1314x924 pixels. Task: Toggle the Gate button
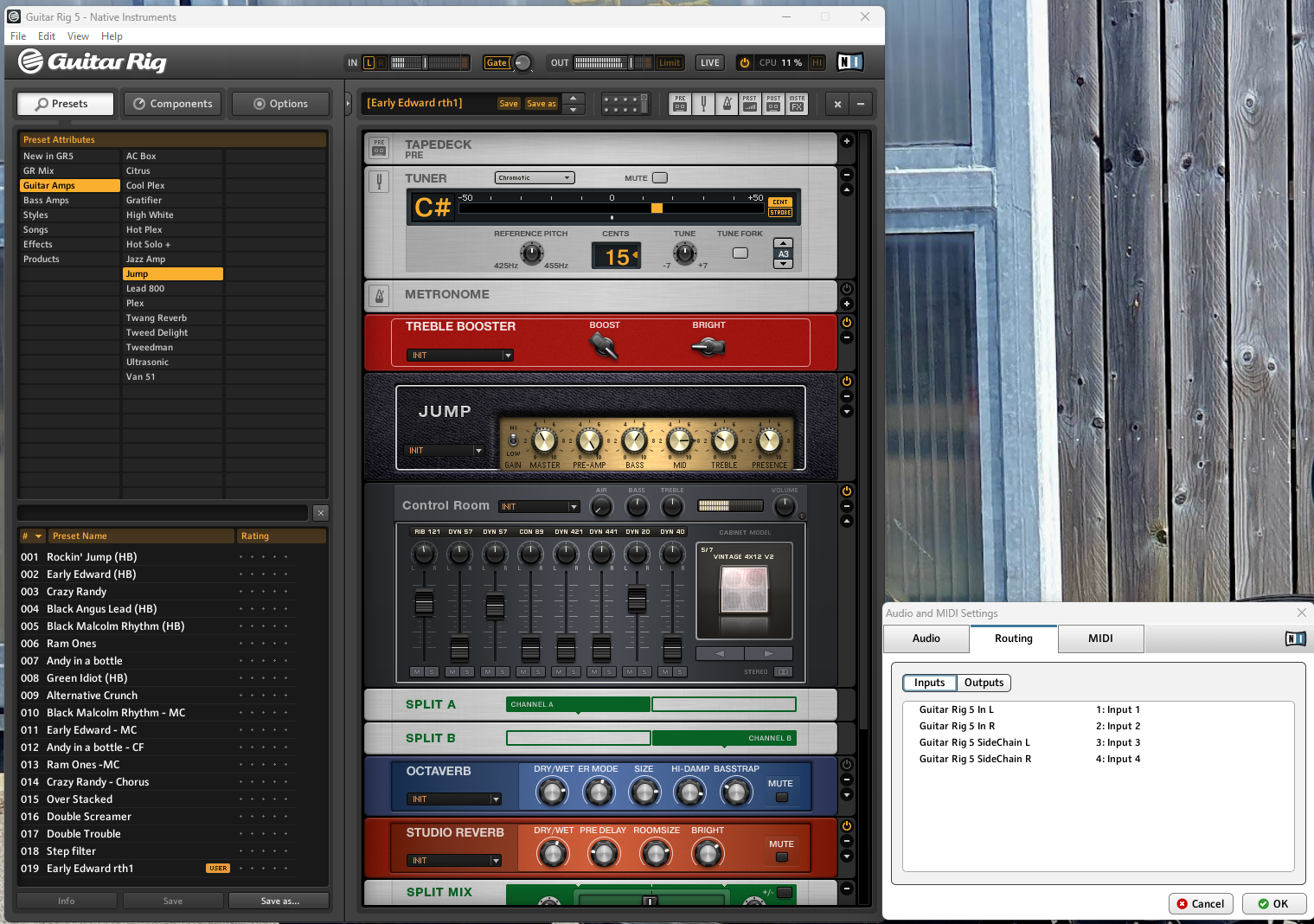[497, 63]
